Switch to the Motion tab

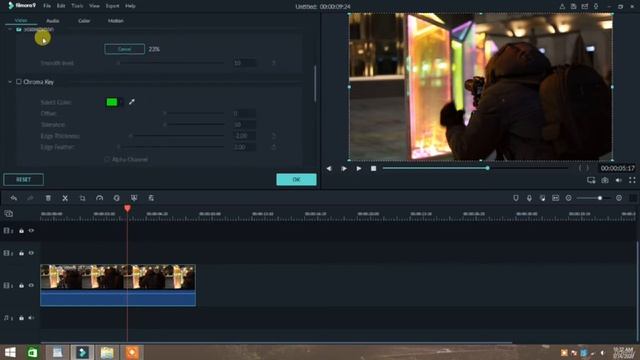coord(116,20)
